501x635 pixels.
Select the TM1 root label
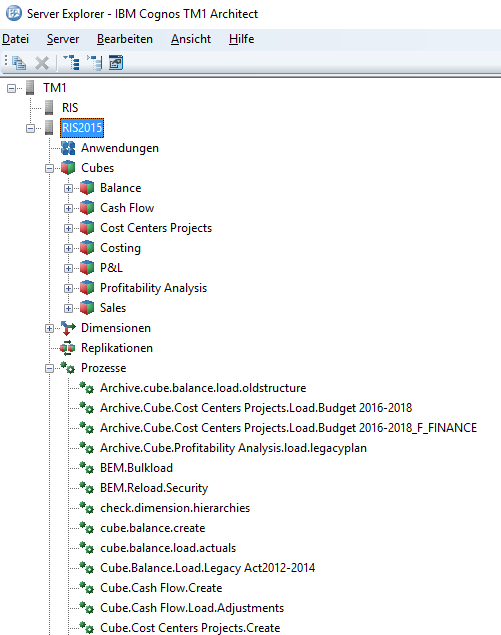pos(55,88)
